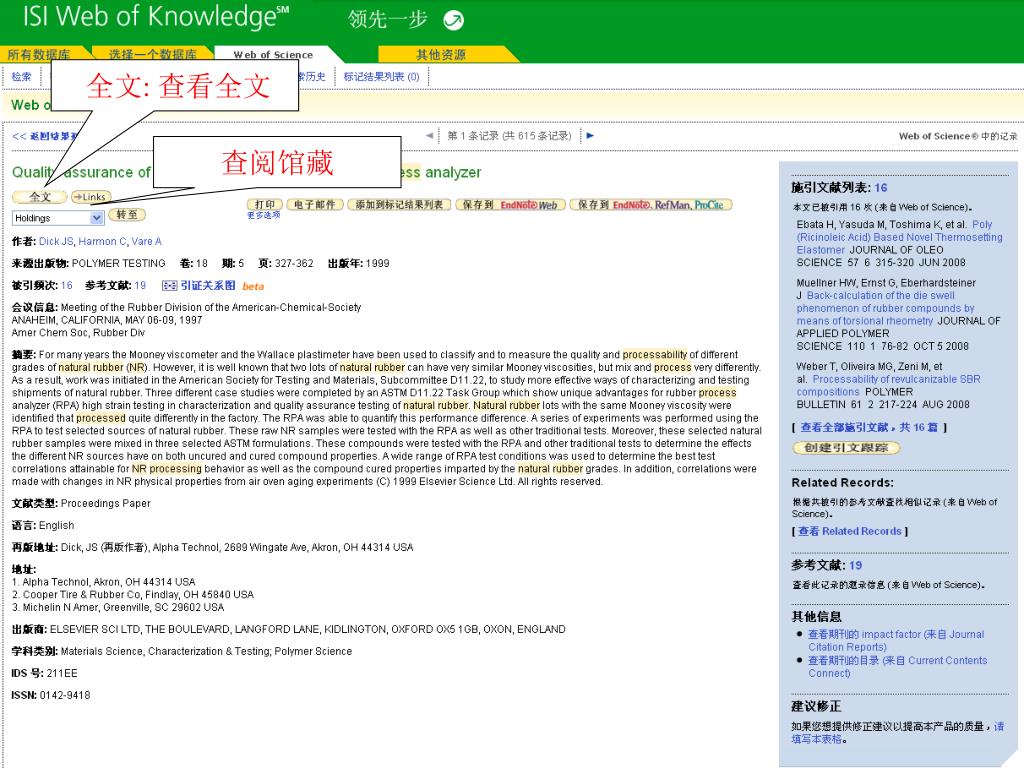Click 查看 Related Records link
Viewport: 1024px width, 768px height.
tap(850, 531)
